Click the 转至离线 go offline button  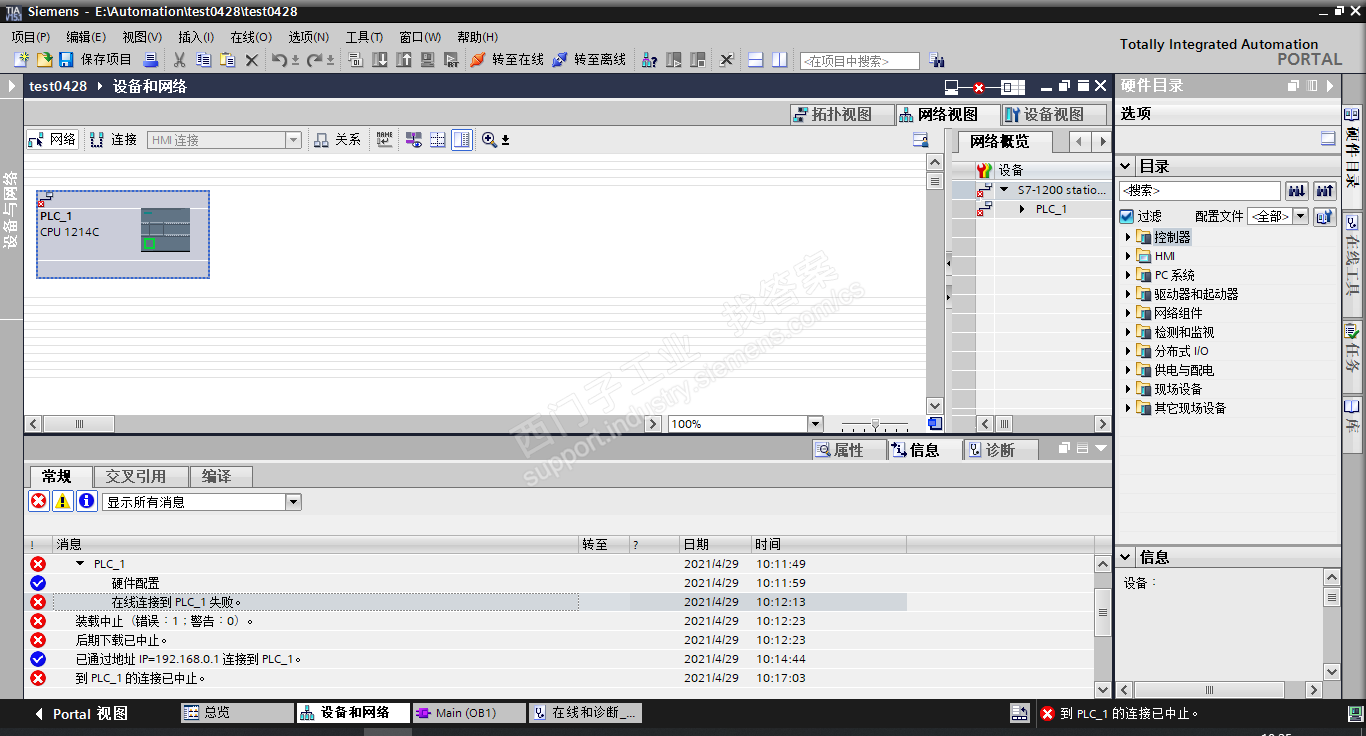pyautogui.click(x=589, y=60)
